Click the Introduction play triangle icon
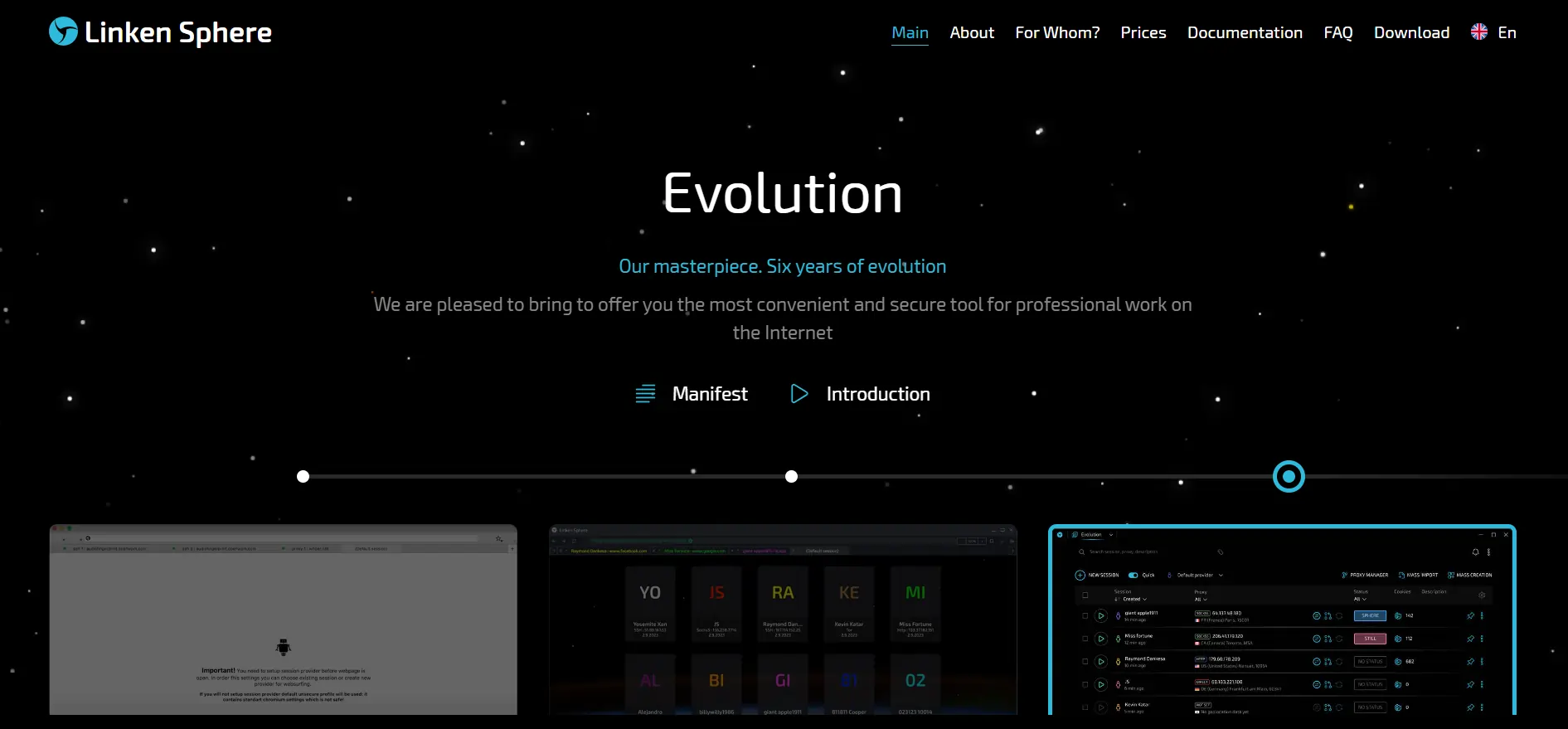The height and width of the screenshot is (729, 1568). [x=799, y=394]
